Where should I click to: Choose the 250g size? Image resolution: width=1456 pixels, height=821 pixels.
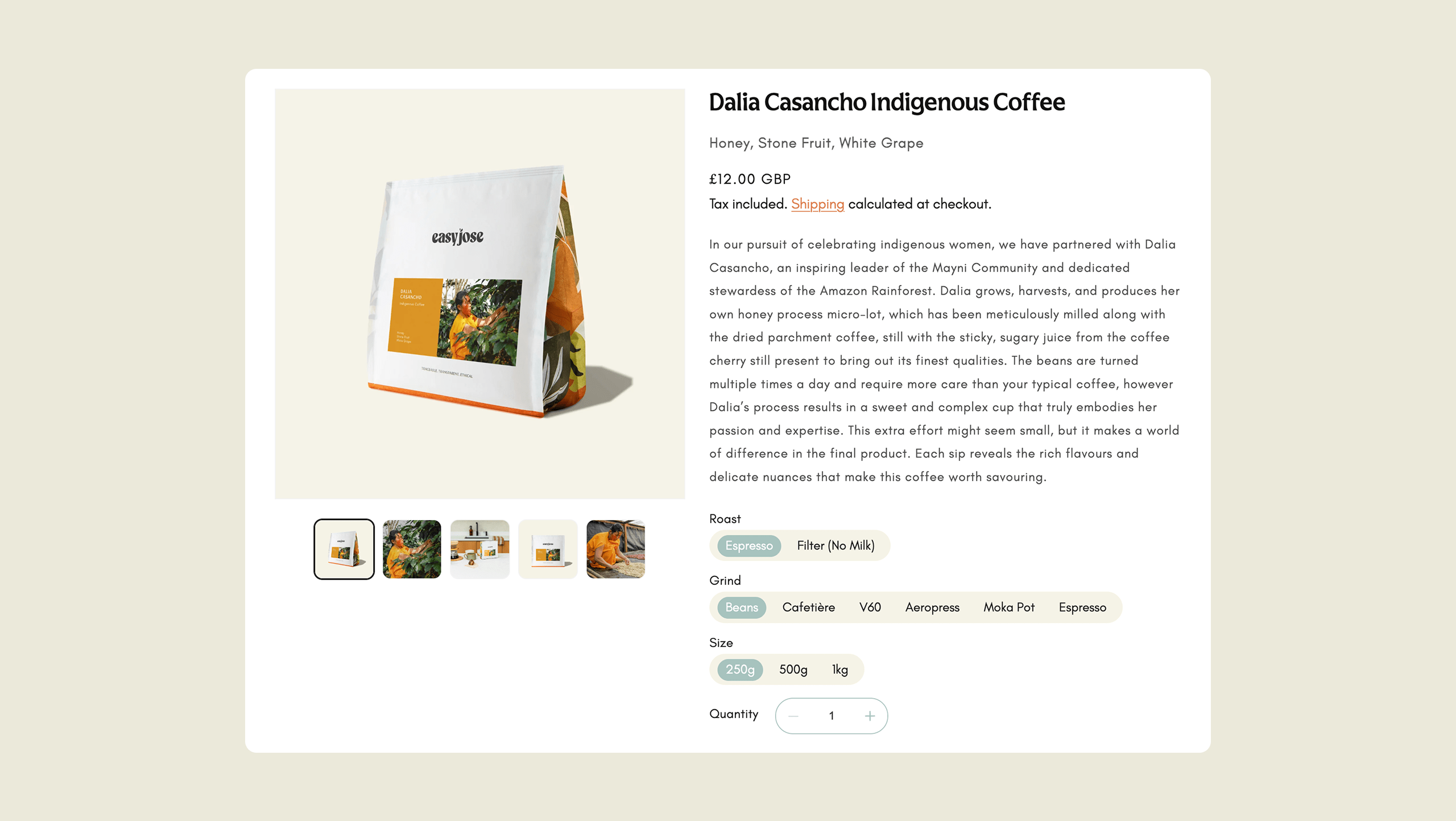click(739, 669)
